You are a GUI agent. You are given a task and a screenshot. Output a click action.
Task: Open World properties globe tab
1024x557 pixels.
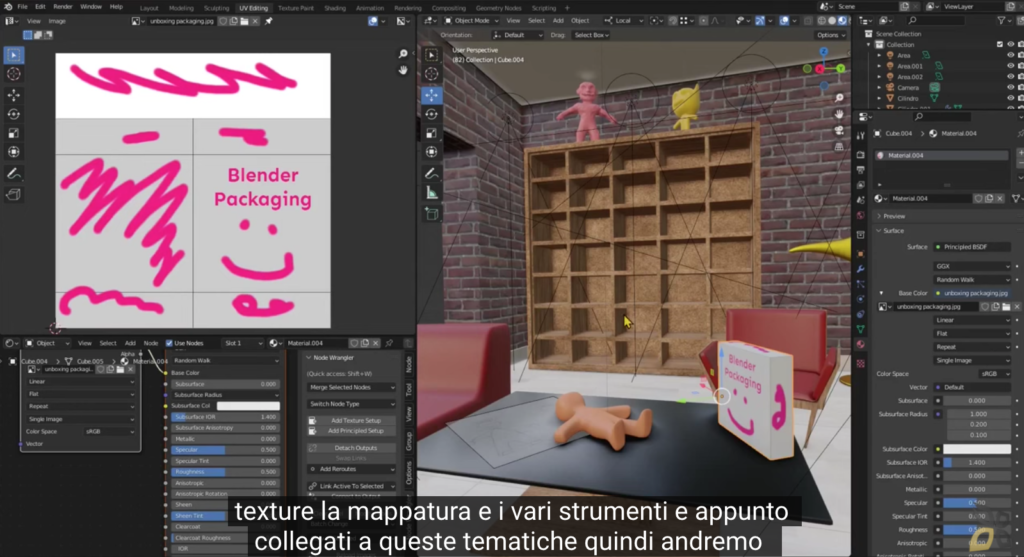click(x=861, y=215)
